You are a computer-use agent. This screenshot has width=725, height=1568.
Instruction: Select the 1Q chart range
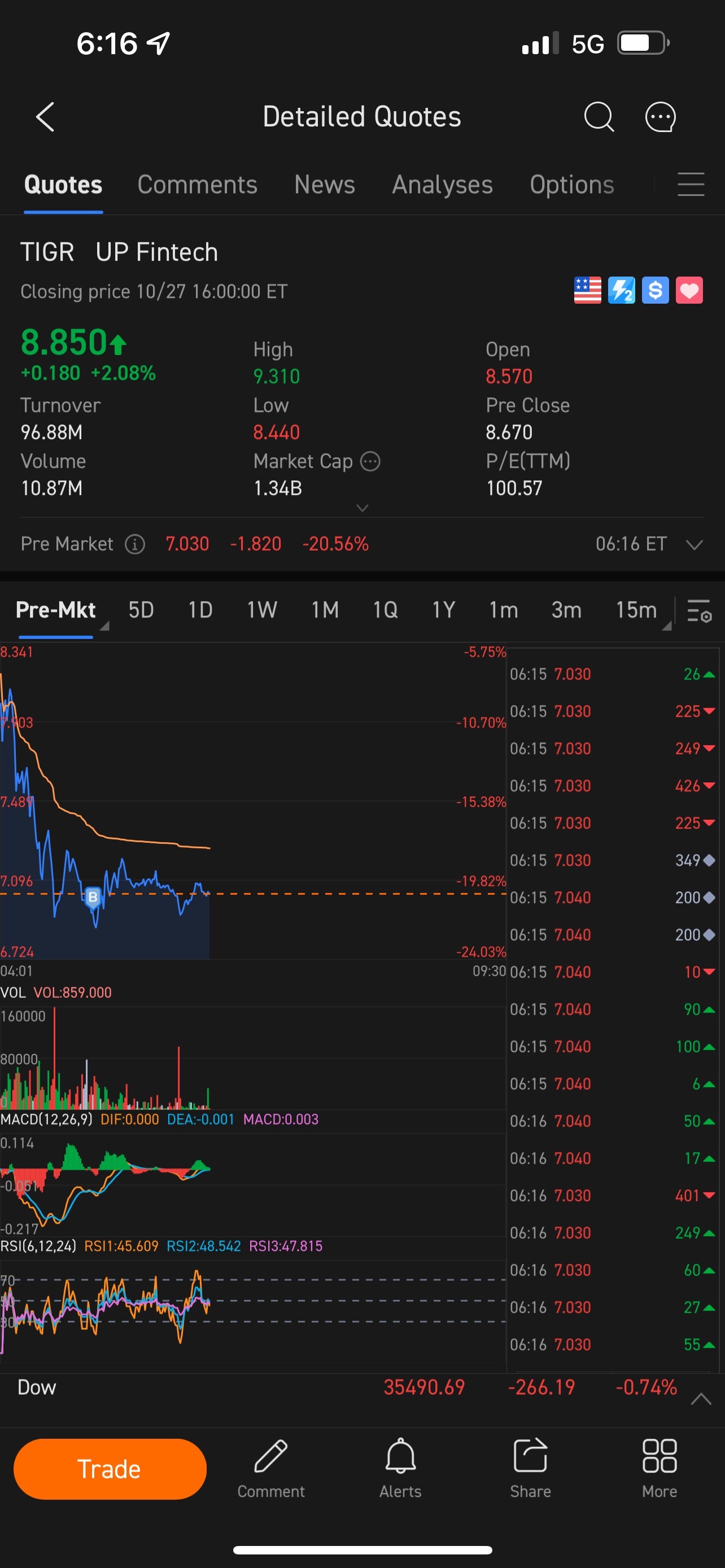tap(385, 610)
